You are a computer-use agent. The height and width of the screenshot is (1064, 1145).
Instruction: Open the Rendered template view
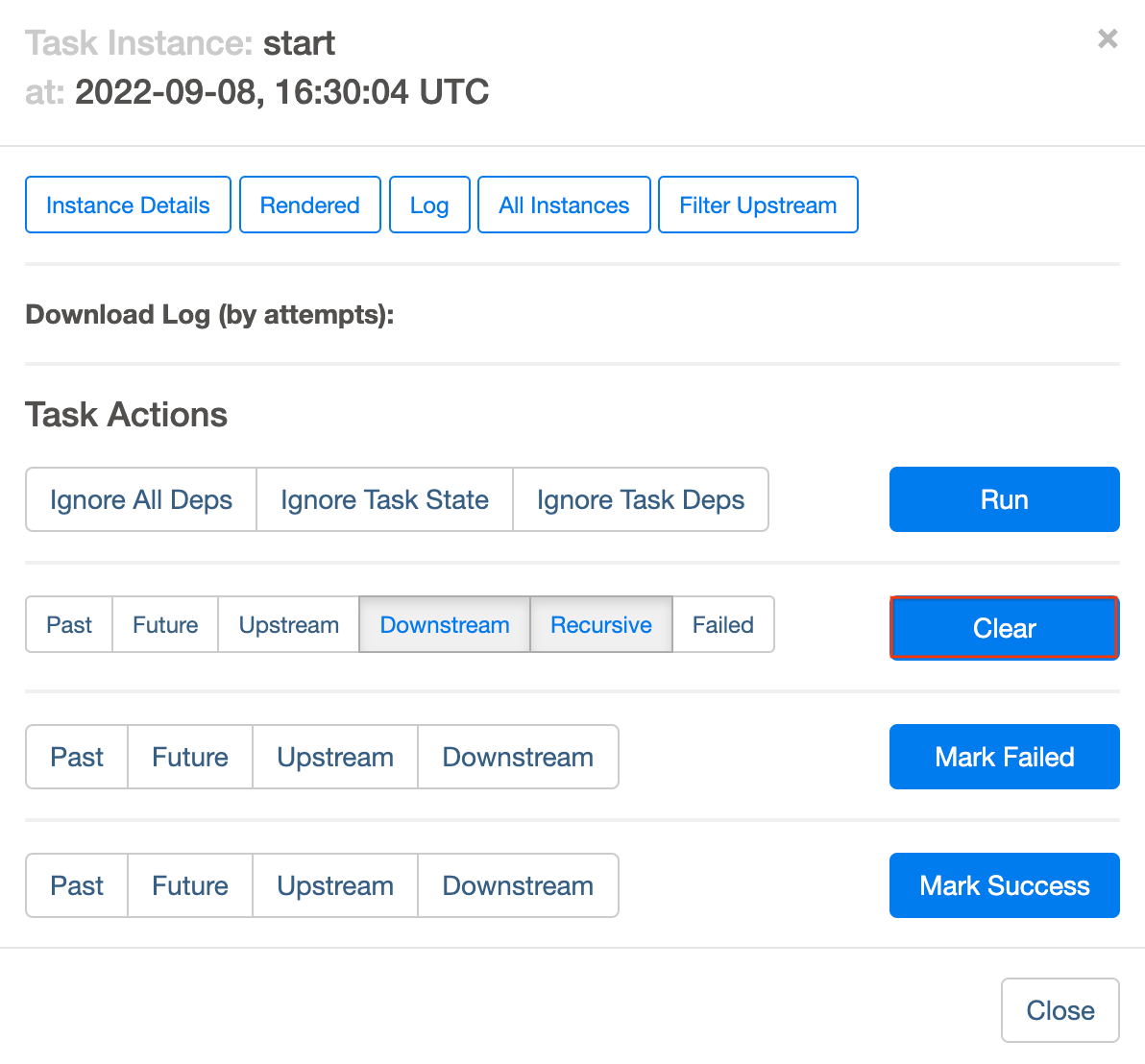coord(309,205)
